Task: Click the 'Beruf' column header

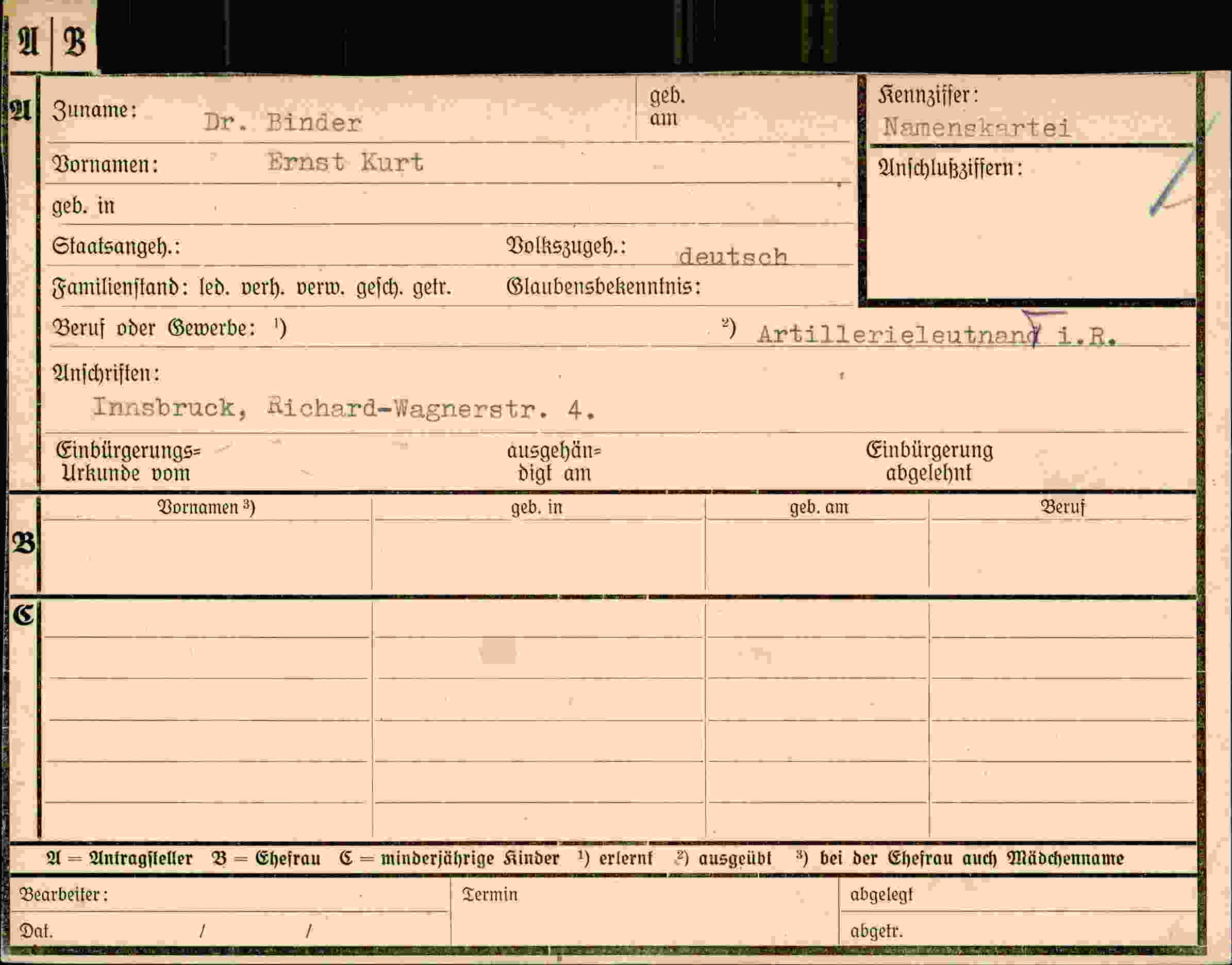Action: click(1062, 507)
